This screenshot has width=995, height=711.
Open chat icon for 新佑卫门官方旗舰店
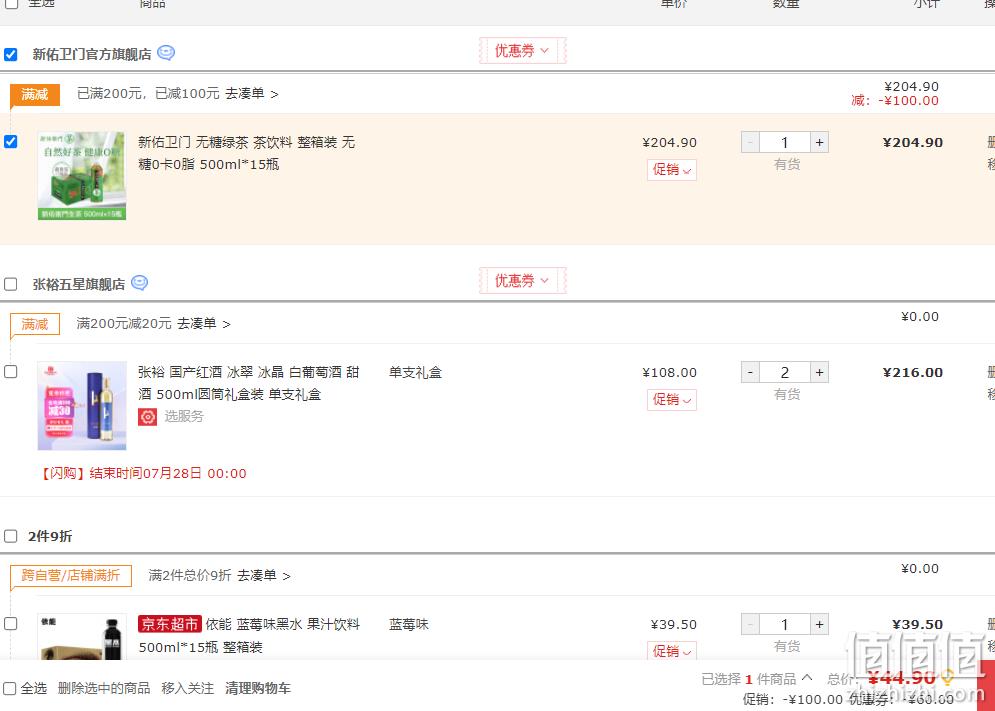[166, 53]
